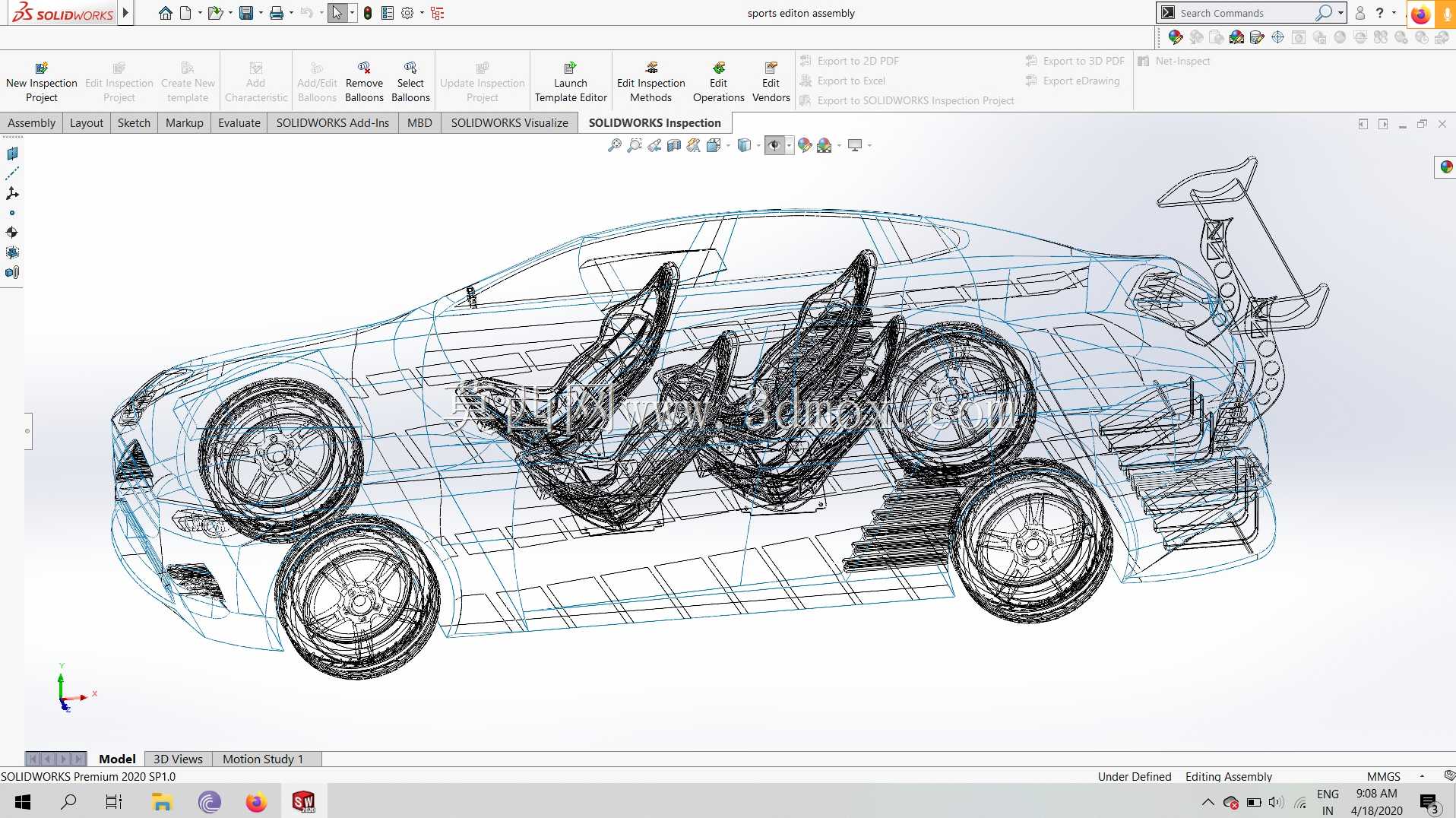The width and height of the screenshot is (1456, 818).
Task: Click Select Balloons button
Action: click(x=410, y=81)
